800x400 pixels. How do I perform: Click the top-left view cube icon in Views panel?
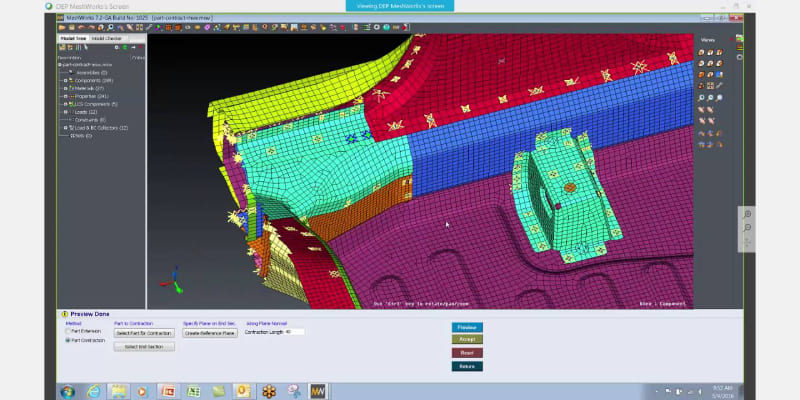tap(703, 53)
